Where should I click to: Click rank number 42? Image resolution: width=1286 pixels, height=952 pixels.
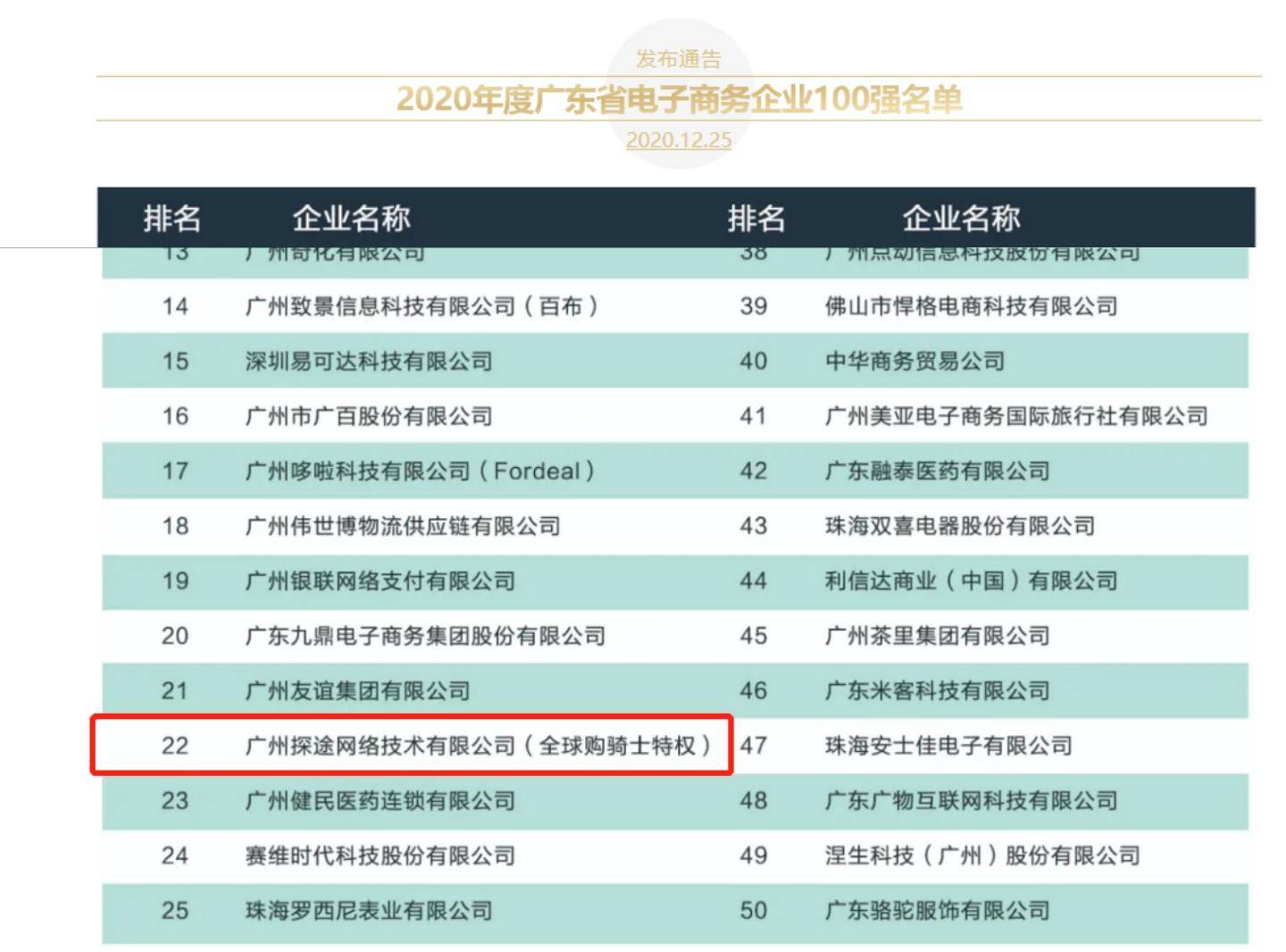point(754,472)
